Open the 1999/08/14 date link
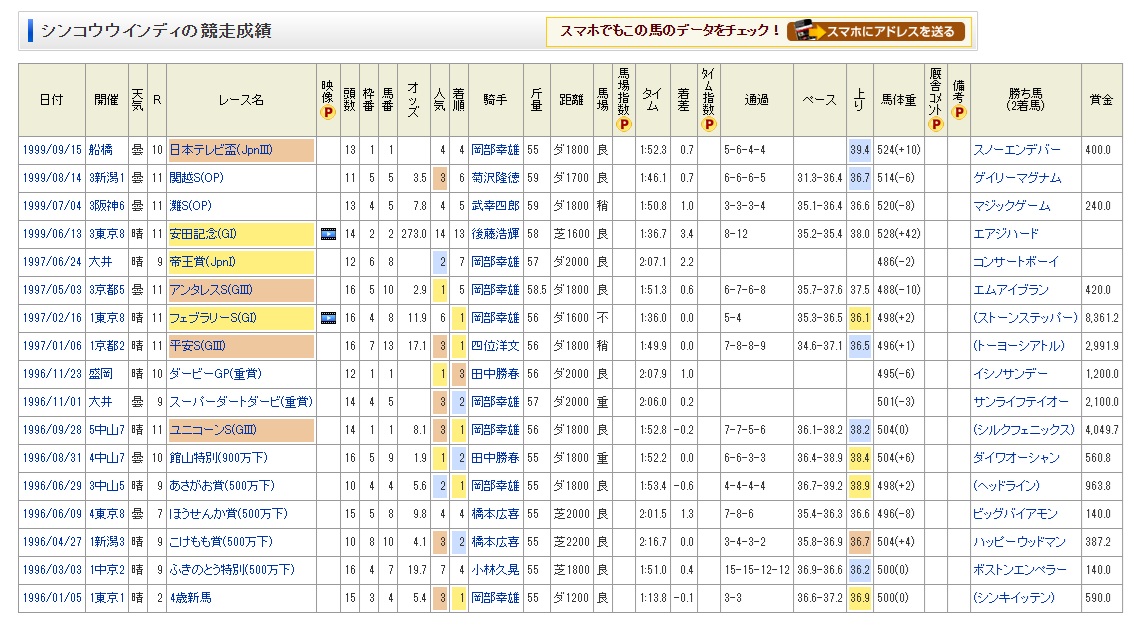 point(51,178)
